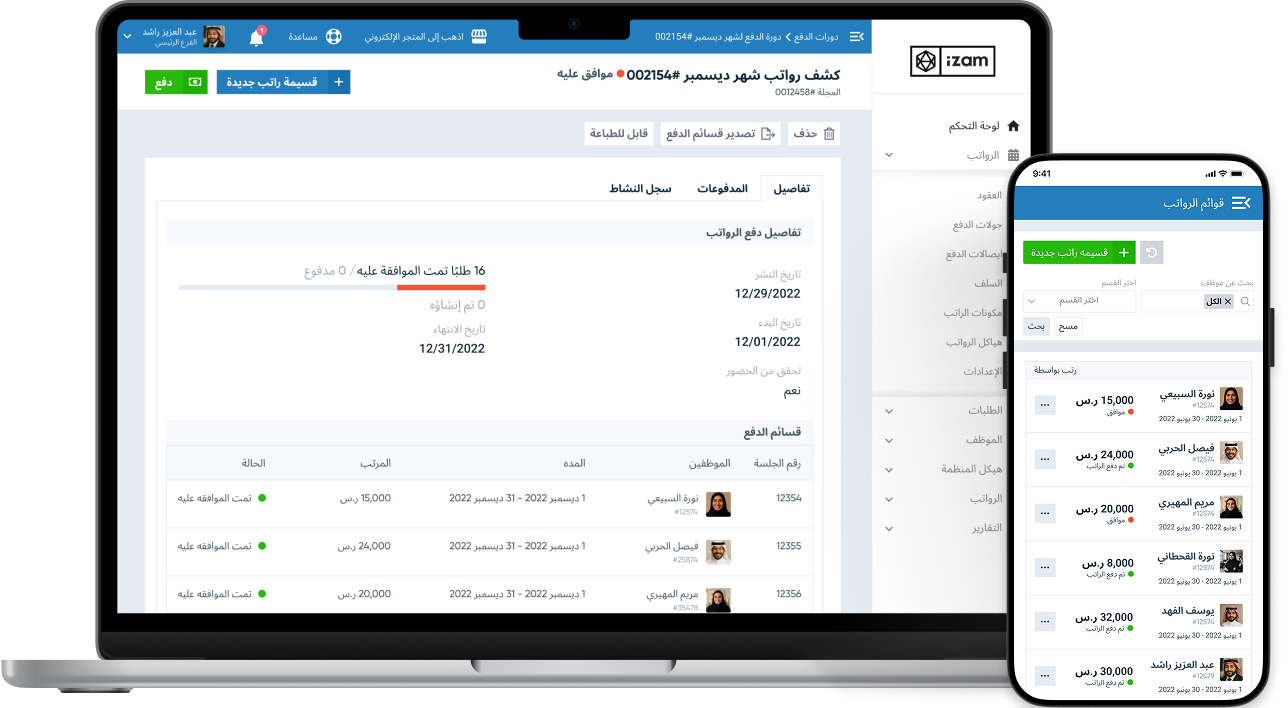Switch to the سجل النشاط tab
This screenshot has width=1288, height=708.
(641, 188)
